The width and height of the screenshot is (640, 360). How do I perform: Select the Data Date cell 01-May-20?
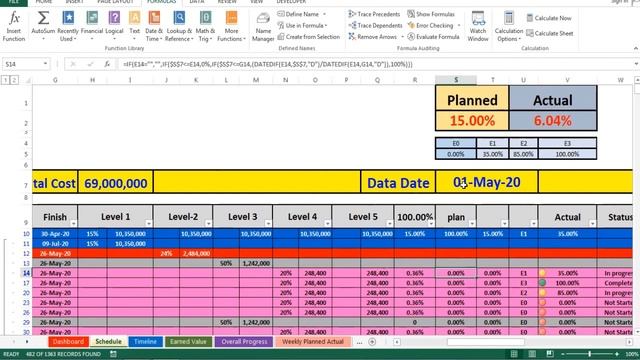(x=487, y=182)
